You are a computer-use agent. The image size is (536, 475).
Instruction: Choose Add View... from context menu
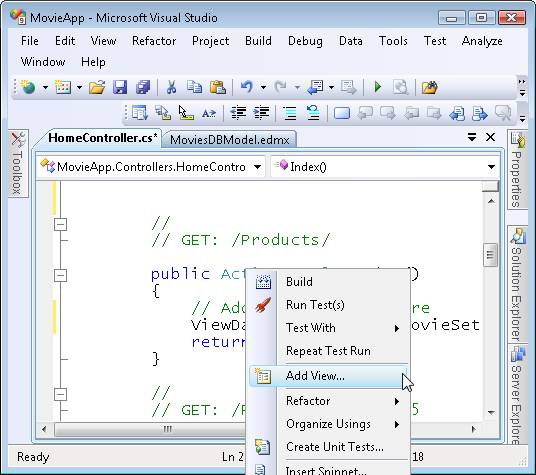pyautogui.click(x=329, y=376)
